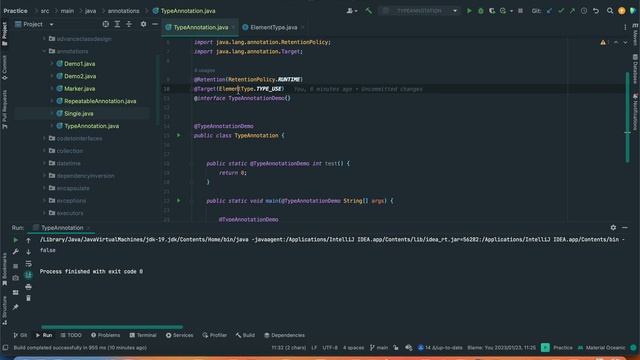Run the TypeAnnotation configuration from the toolbar
640x360 pixels.
(469, 11)
